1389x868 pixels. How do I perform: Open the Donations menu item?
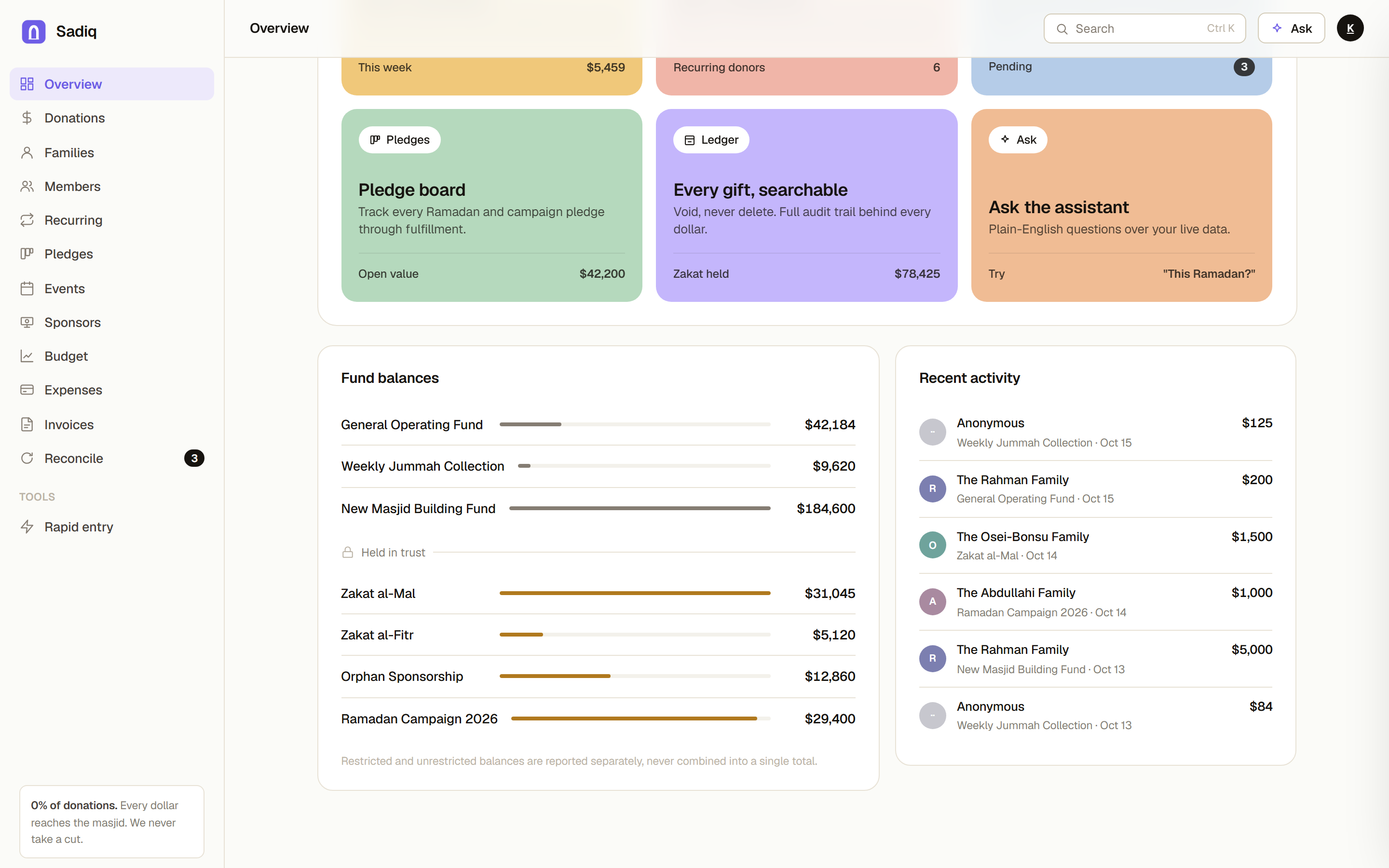point(112,118)
